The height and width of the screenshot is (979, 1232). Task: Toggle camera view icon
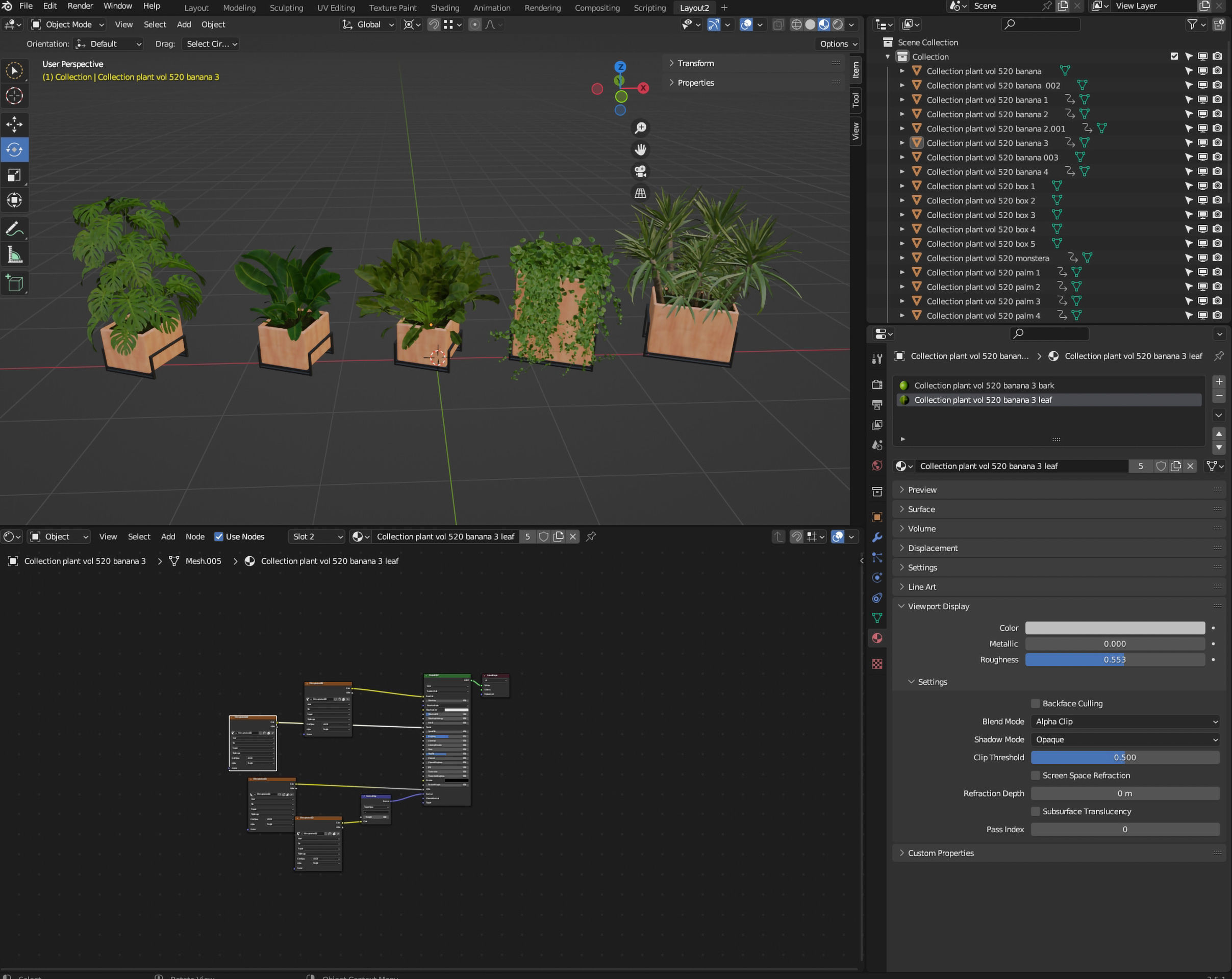pyautogui.click(x=641, y=171)
